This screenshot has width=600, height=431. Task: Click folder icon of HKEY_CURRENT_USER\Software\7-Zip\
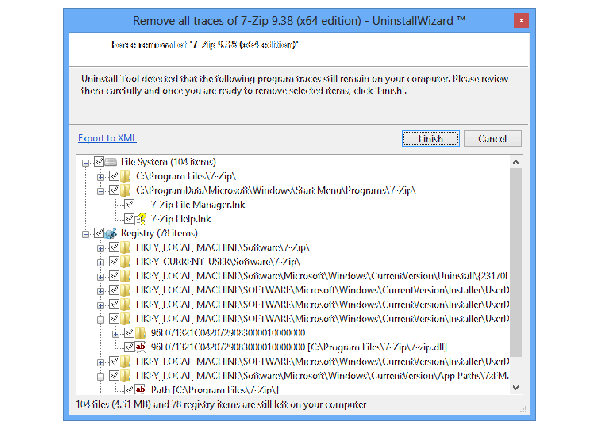click(x=125, y=262)
